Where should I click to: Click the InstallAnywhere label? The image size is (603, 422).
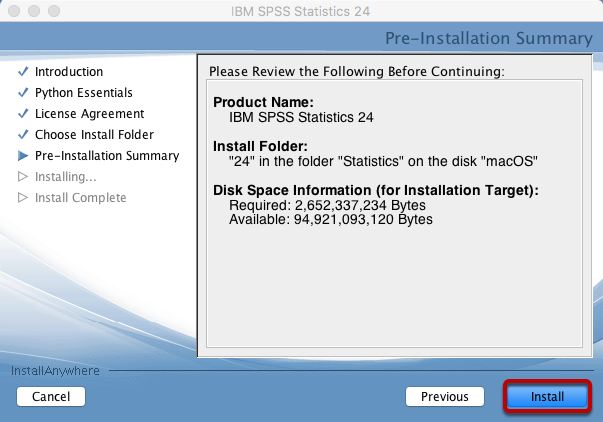(x=55, y=371)
